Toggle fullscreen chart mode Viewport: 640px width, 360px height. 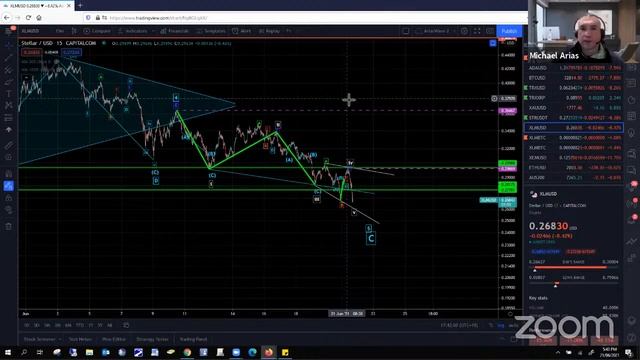(x=477, y=31)
